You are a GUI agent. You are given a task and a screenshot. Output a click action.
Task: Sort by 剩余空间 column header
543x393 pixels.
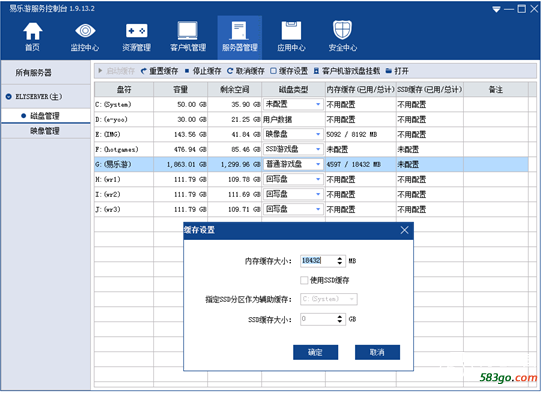pos(234,90)
